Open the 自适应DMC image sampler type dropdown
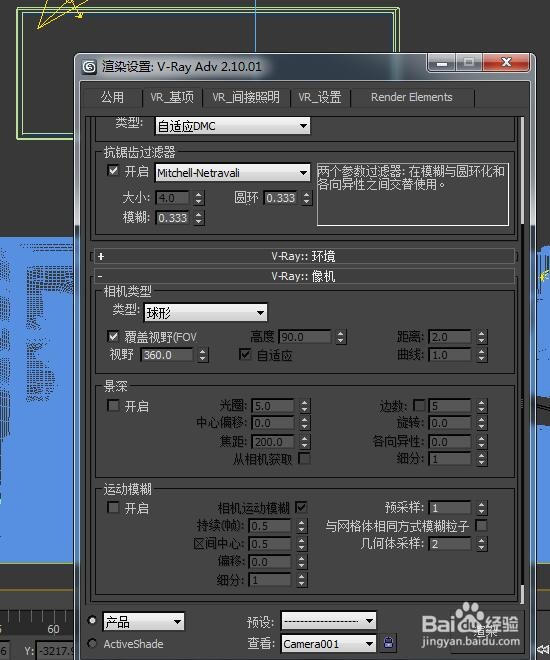550x660 pixels. click(x=233, y=126)
